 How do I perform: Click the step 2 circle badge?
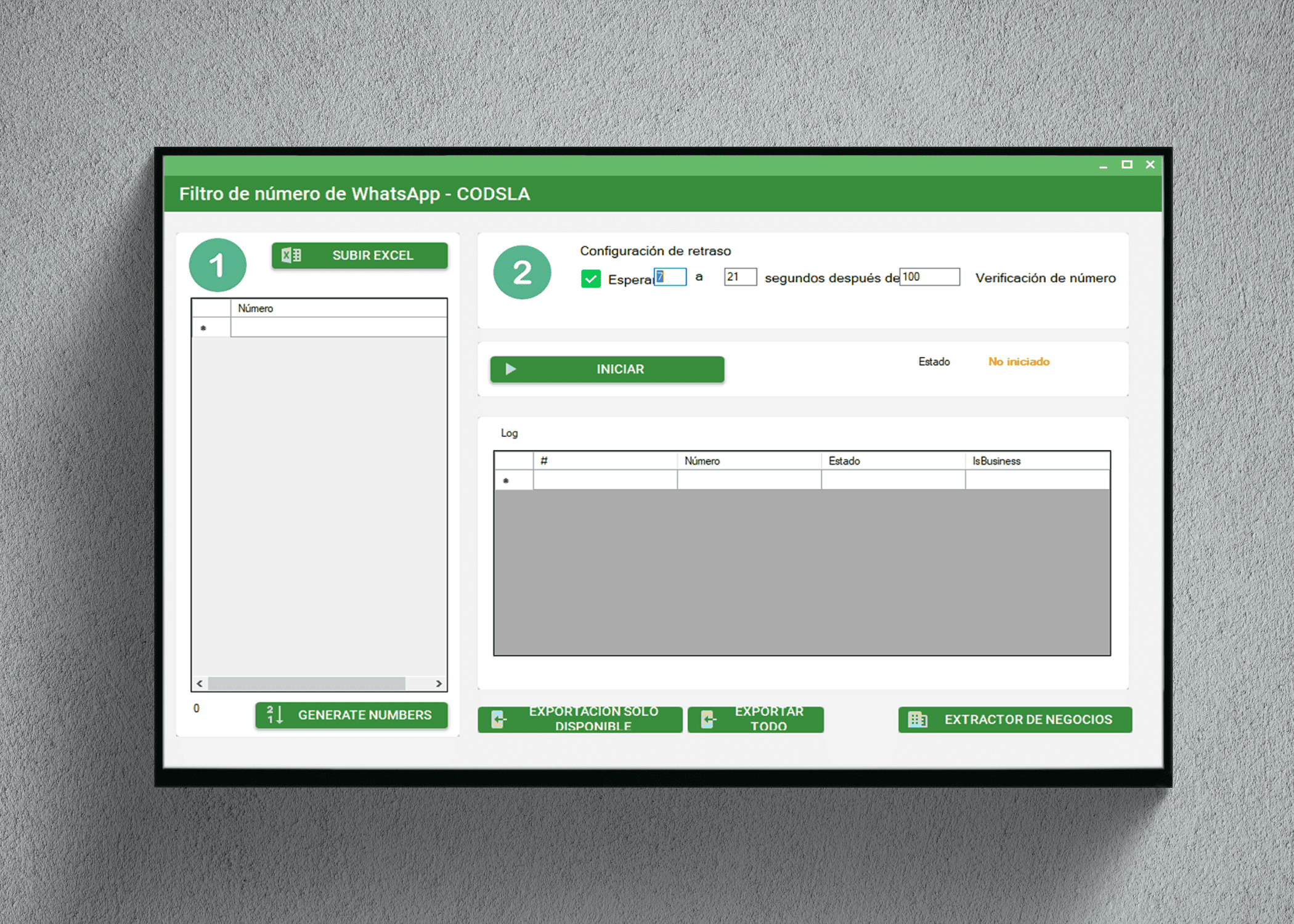point(522,272)
